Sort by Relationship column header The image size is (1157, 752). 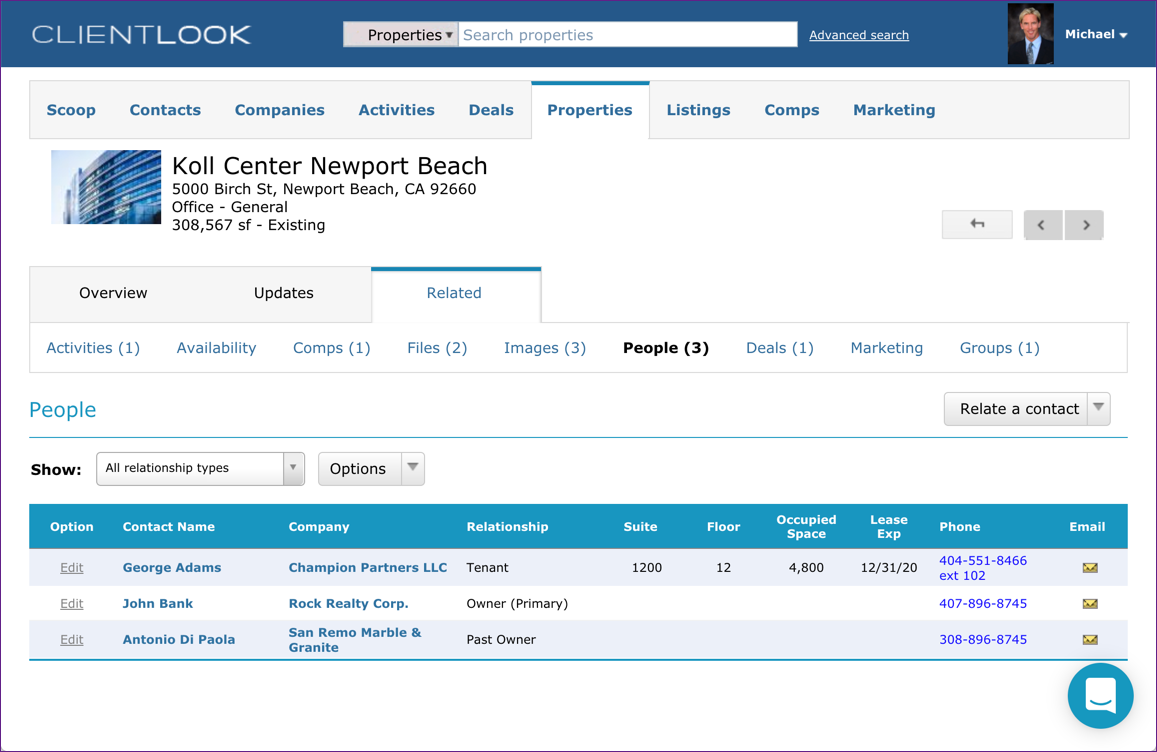(x=507, y=527)
